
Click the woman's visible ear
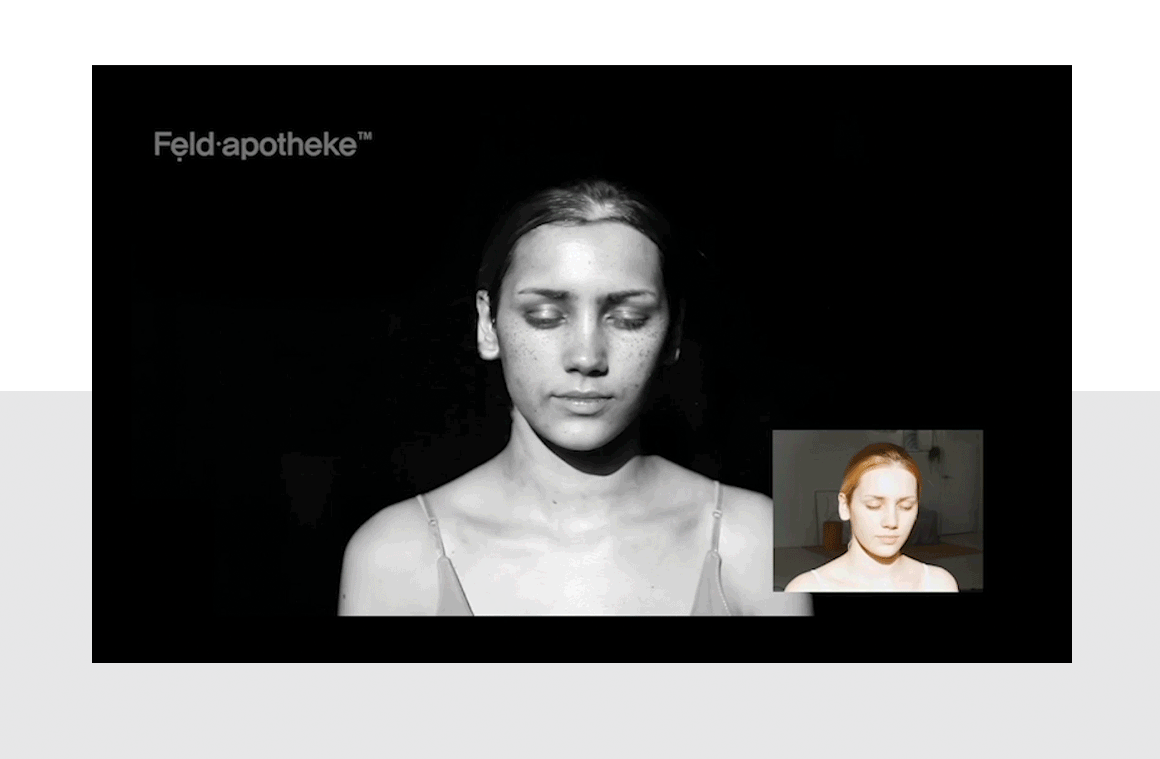[487, 325]
